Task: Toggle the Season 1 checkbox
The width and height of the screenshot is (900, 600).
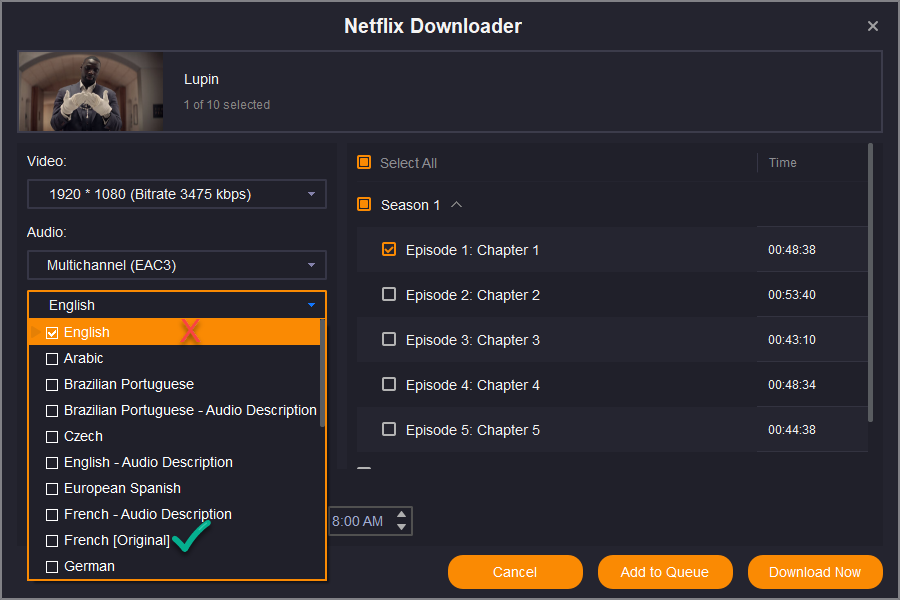Action: pos(364,204)
